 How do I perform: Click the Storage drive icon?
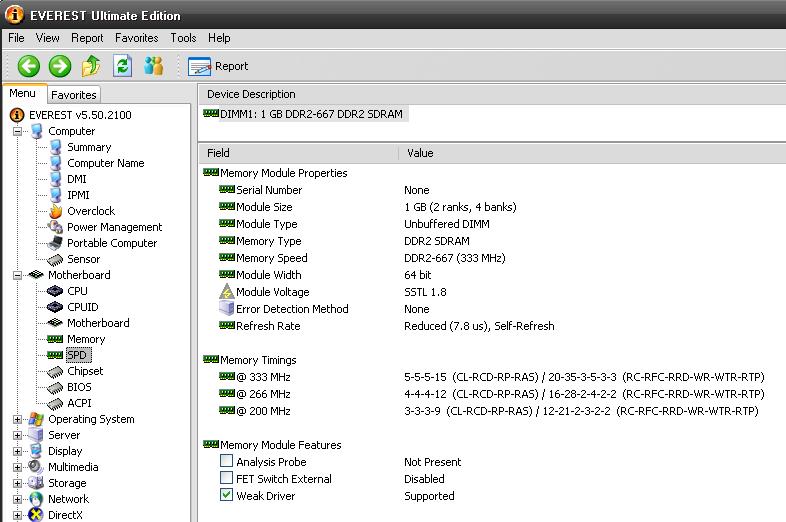pos(36,483)
